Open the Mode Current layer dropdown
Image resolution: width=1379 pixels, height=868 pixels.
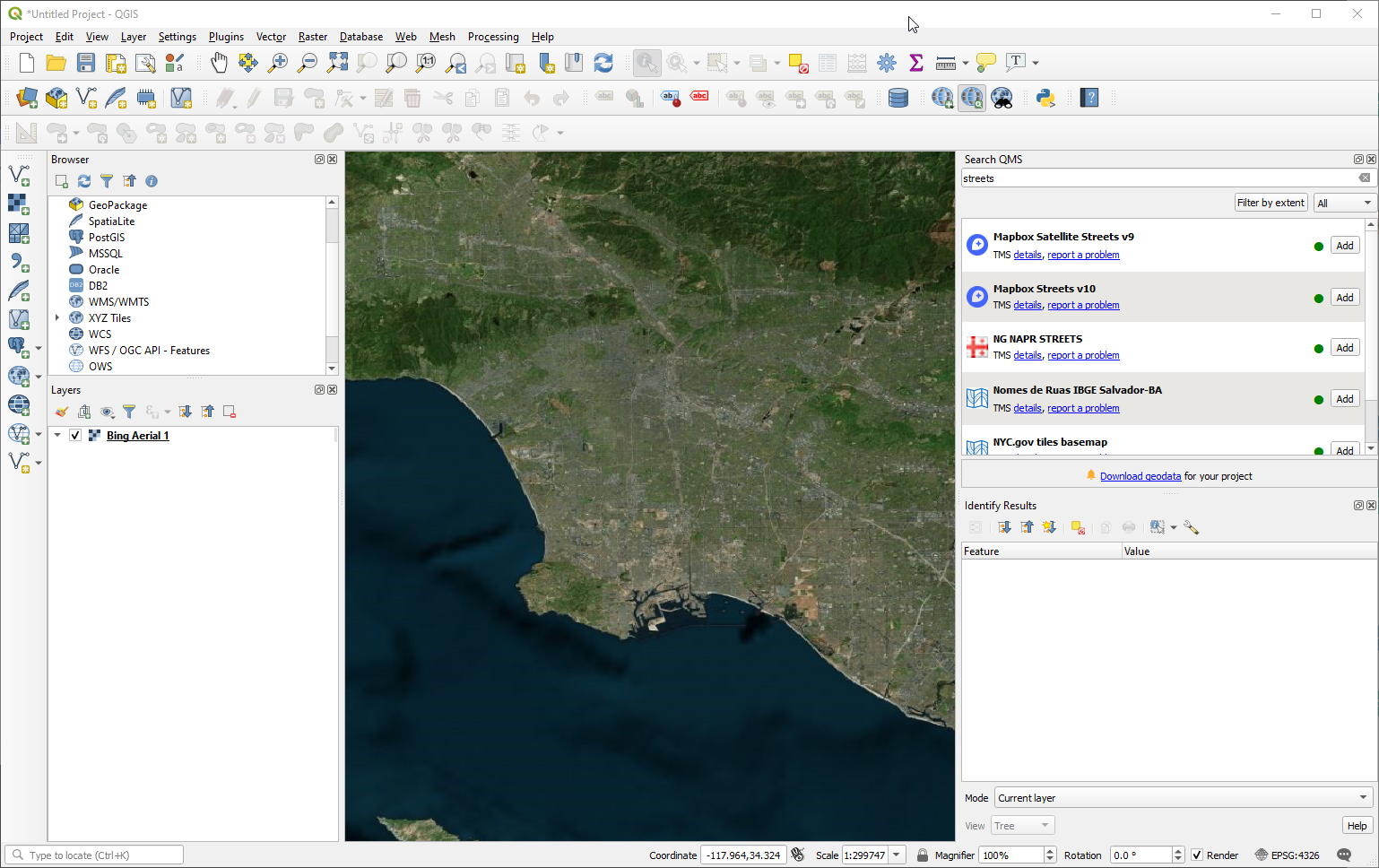(1183, 798)
